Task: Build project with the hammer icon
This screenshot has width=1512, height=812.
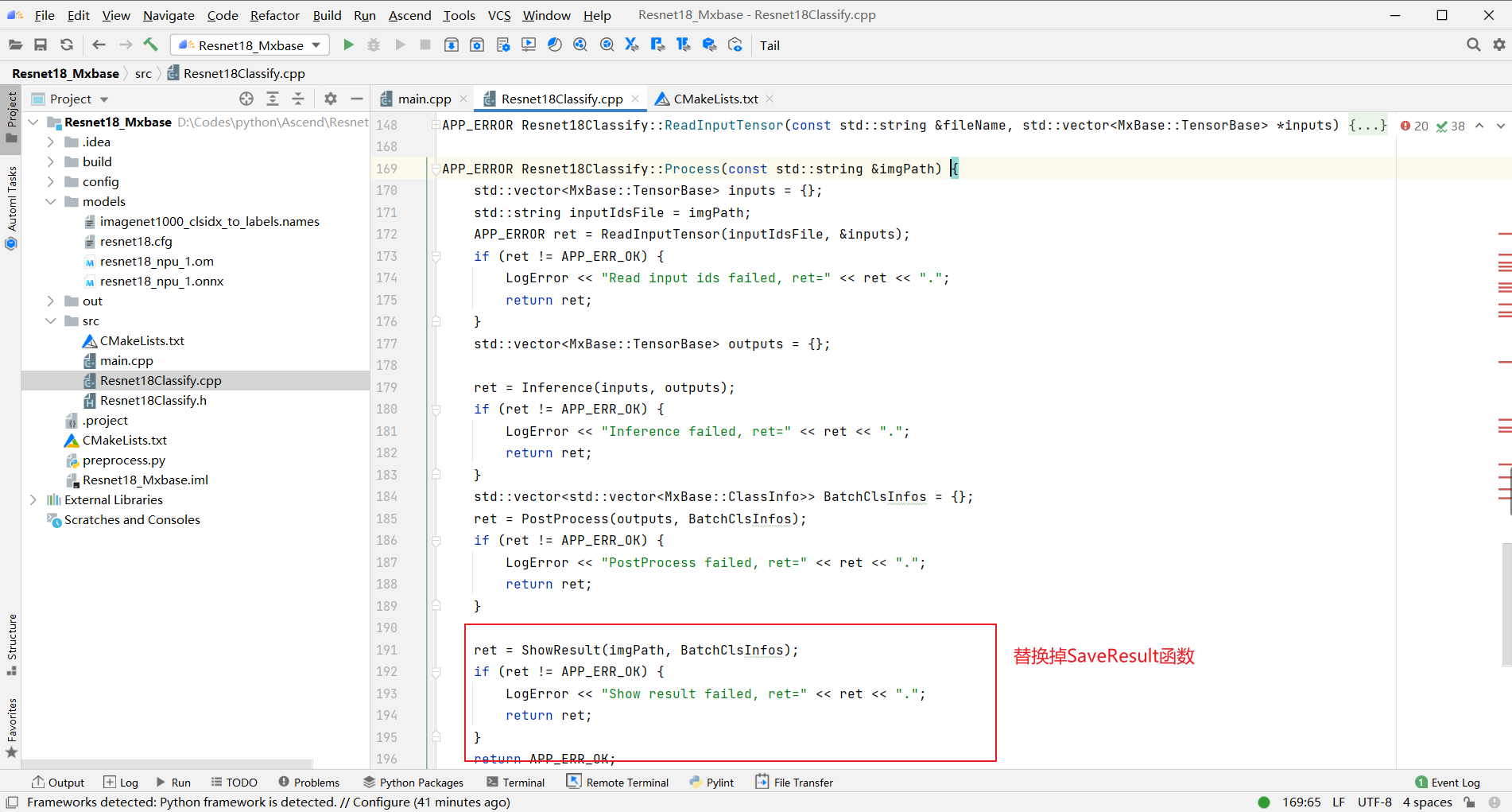Action: point(151,45)
